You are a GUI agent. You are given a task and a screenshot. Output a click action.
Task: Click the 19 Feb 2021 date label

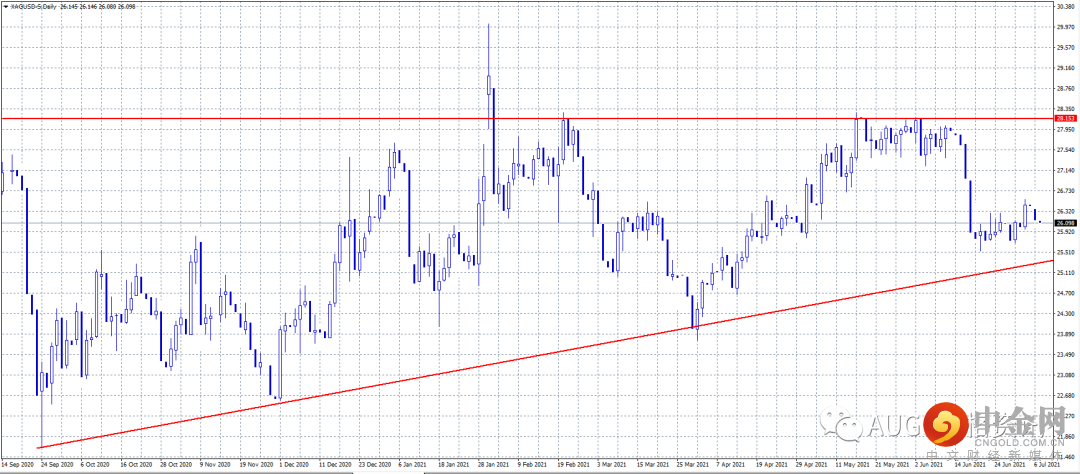[572, 464]
